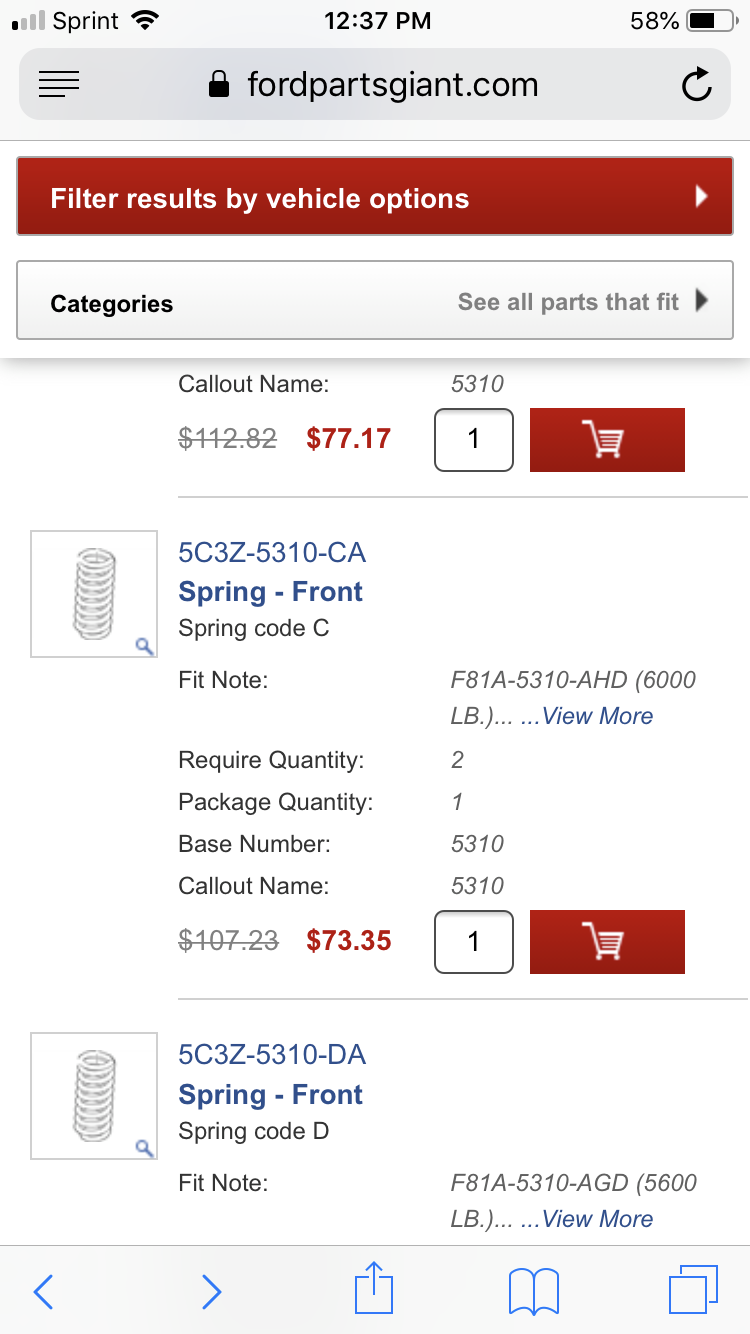
Task: Navigate back with the Safari back arrow
Action: click(x=43, y=1291)
